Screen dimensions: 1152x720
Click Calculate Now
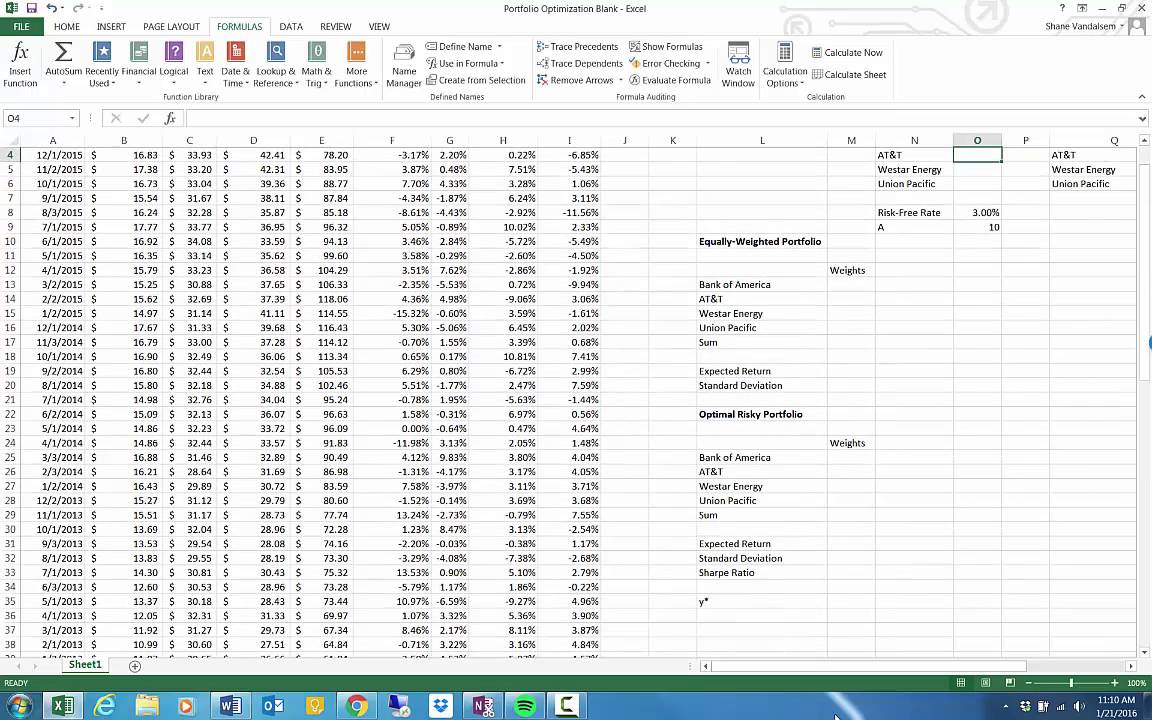[x=846, y=52]
